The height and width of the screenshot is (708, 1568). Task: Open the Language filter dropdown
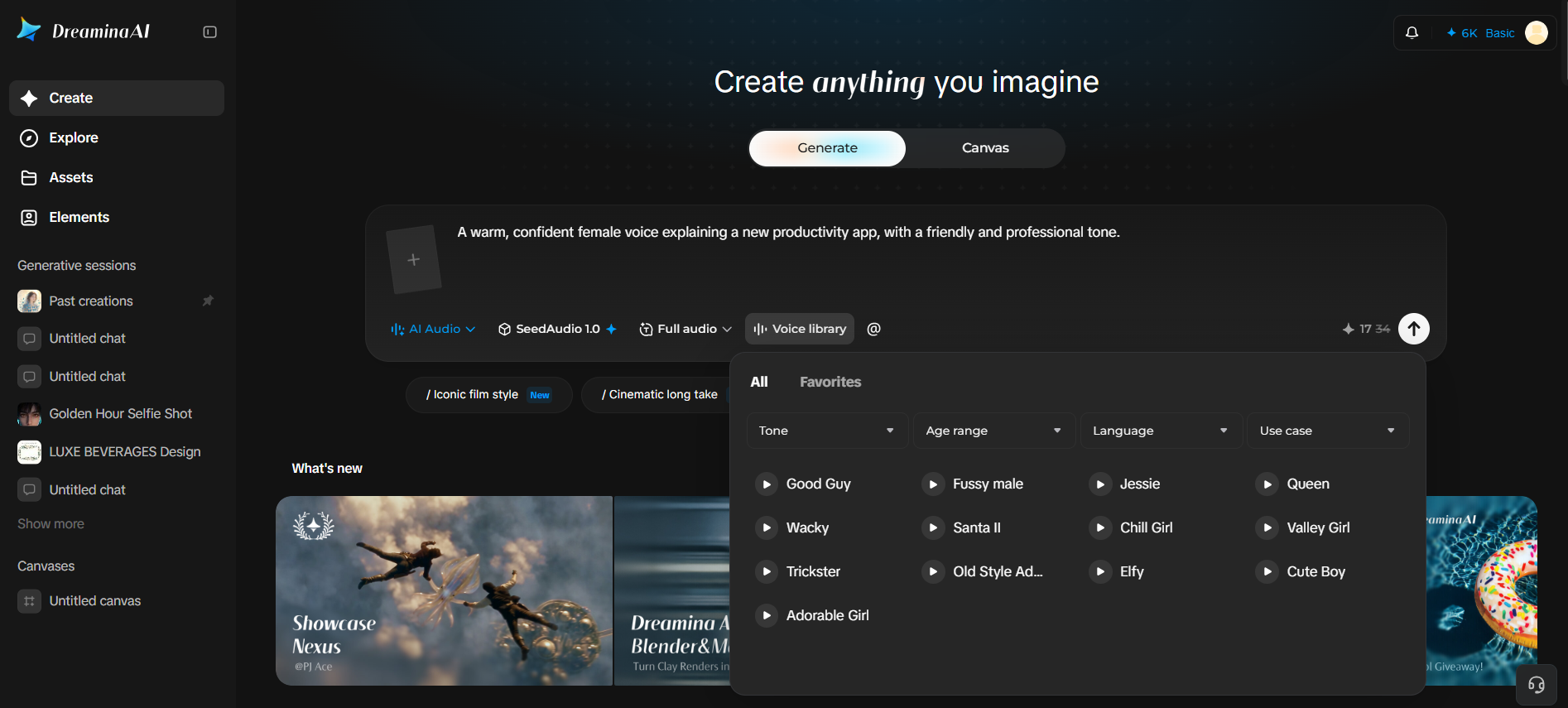pyautogui.click(x=1161, y=431)
